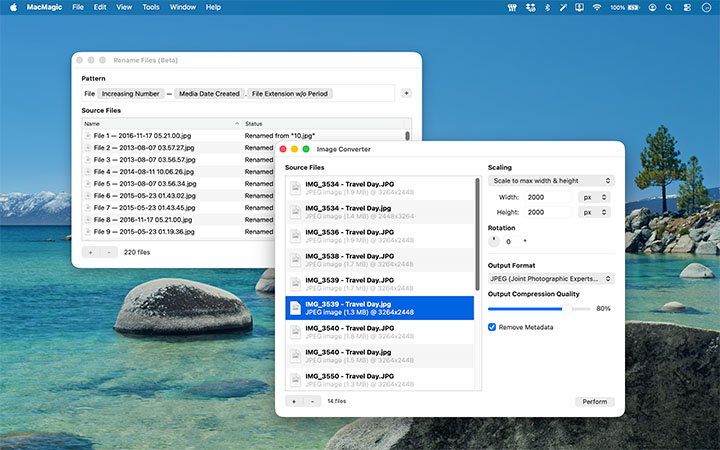Click the Height input field

pos(548,213)
